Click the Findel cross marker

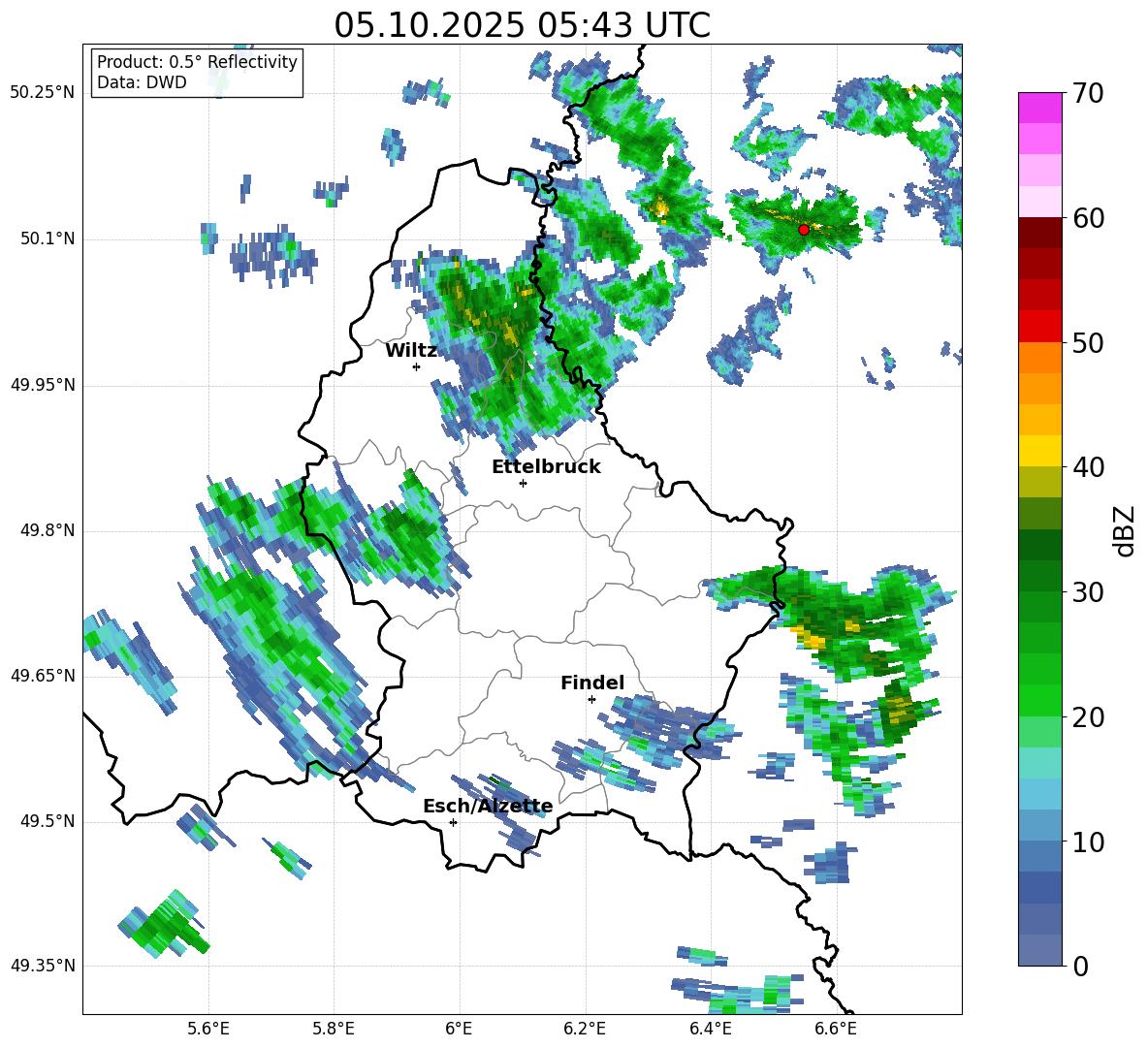(591, 700)
